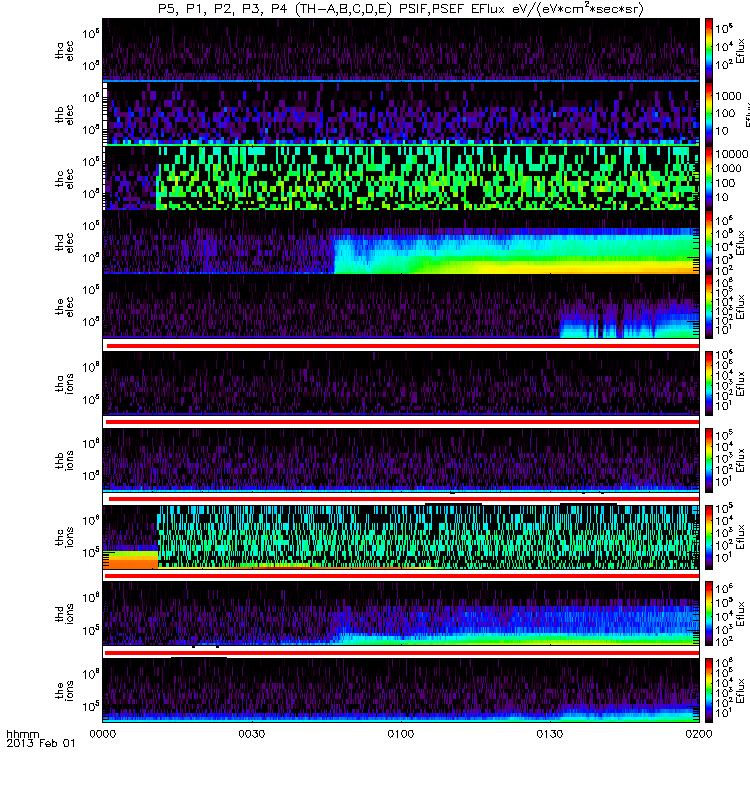Click the 'thd ions' panel label
This screenshot has height=800, width=750.
64,614
